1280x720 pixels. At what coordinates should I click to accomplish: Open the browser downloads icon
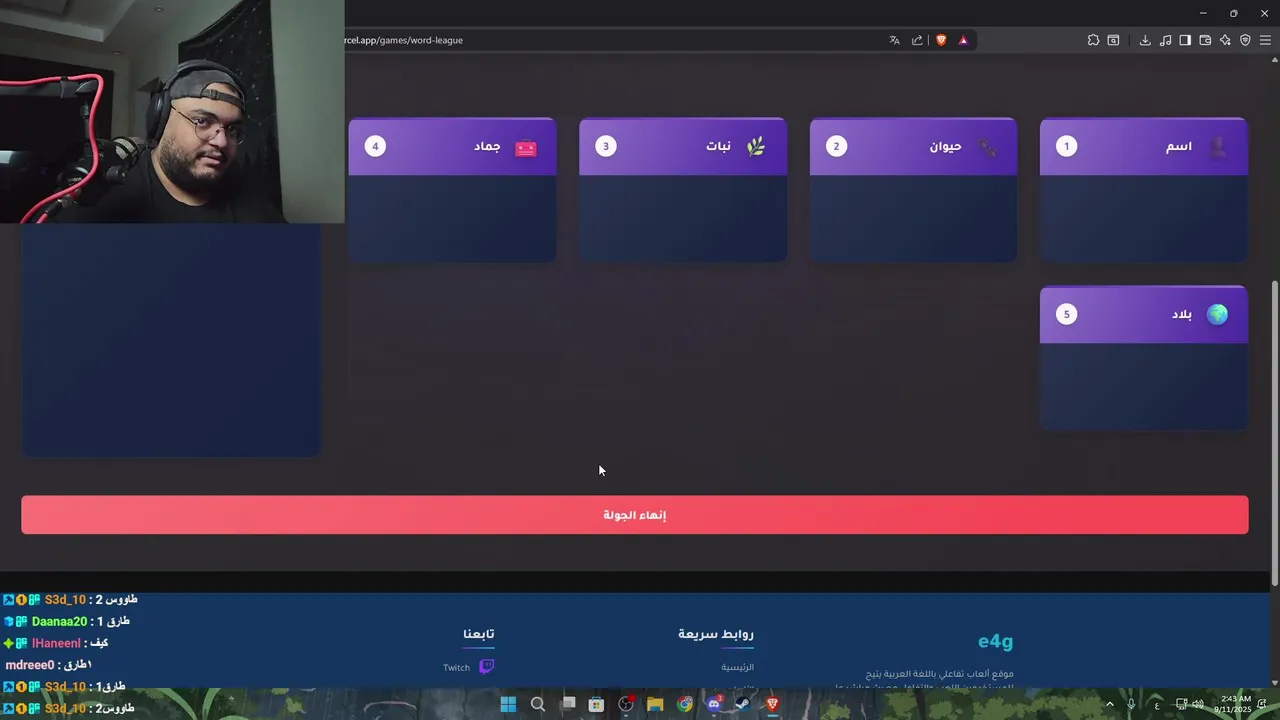pos(1145,40)
